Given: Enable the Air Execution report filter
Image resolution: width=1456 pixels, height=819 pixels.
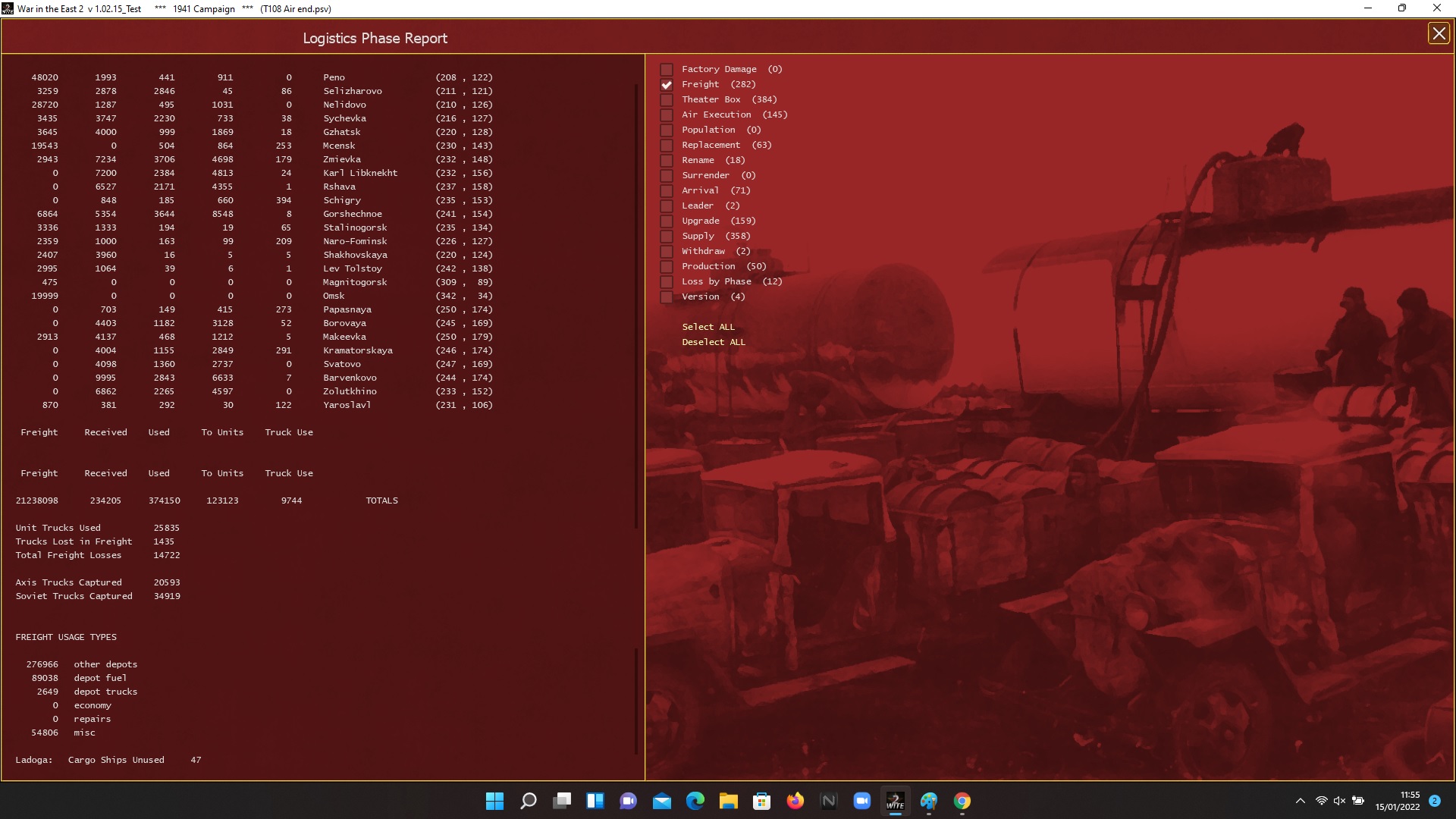Looking at the screenshot, I should coord(667,115).
